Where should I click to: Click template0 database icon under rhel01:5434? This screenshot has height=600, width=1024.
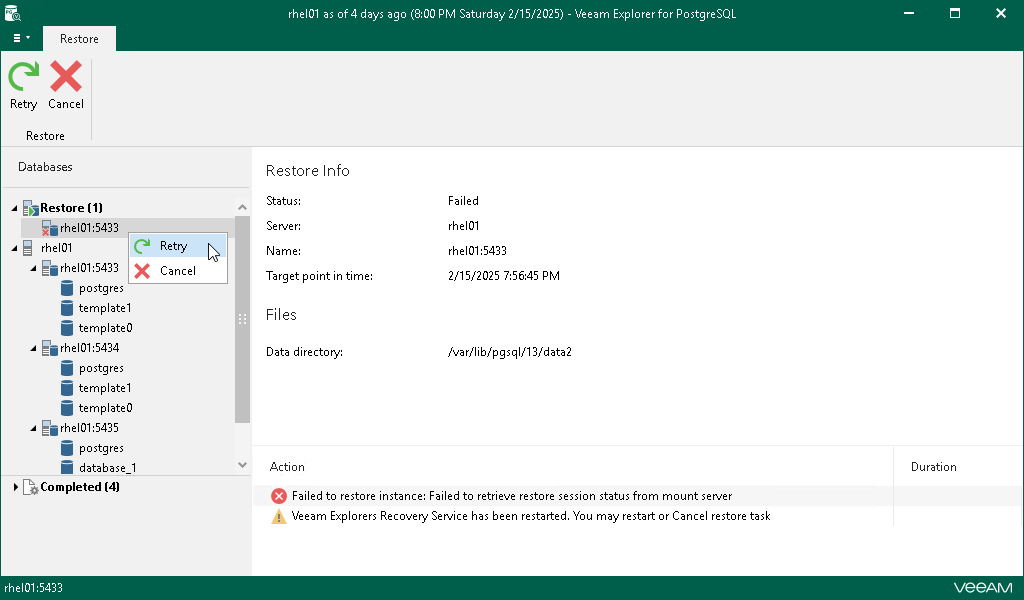coord(67,408)
